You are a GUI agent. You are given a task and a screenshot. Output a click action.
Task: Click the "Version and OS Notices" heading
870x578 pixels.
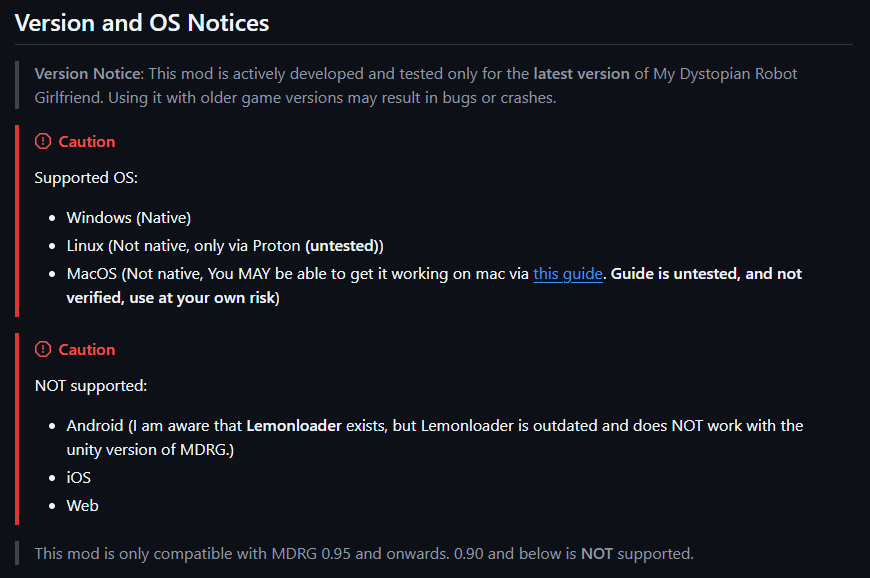(142, 23)
